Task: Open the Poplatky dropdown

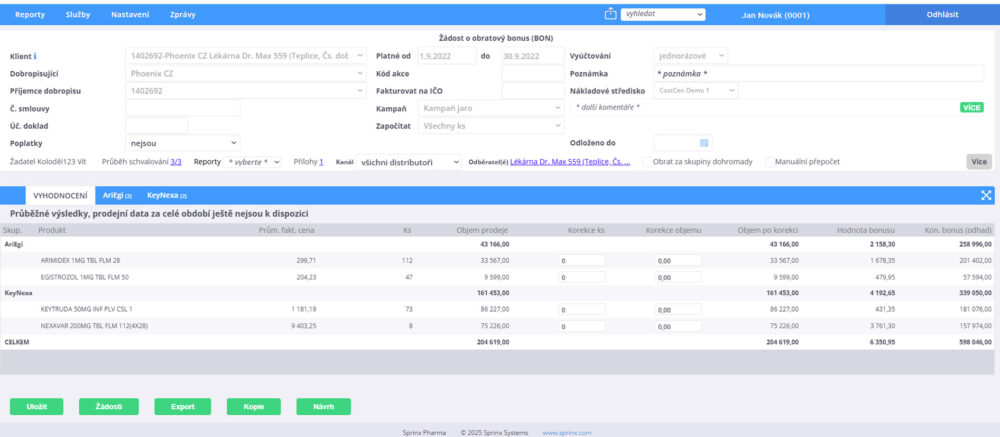Action: [x=182, y=143]
